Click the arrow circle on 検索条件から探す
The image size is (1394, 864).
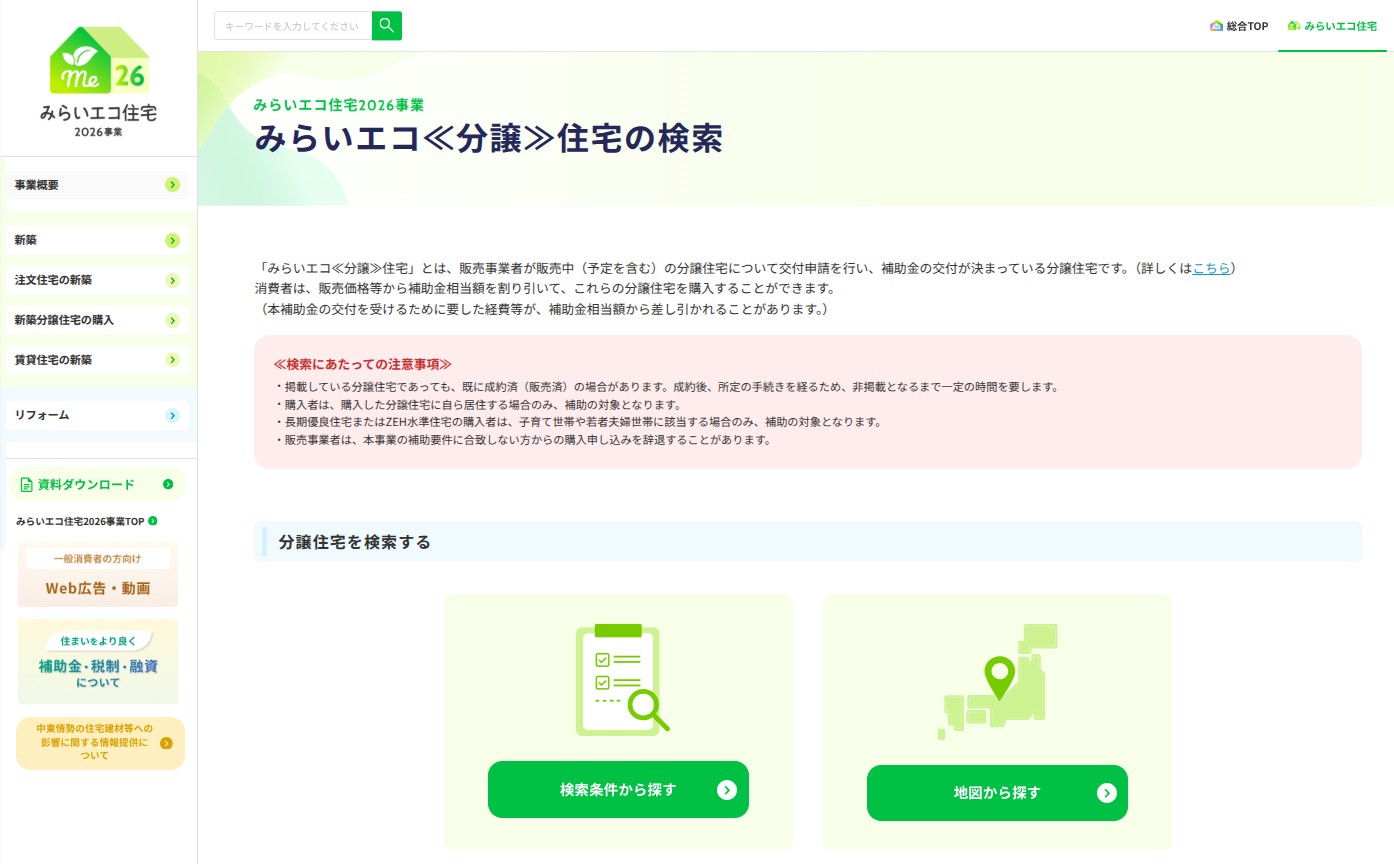pyautogui.click(x=727, y=790)
